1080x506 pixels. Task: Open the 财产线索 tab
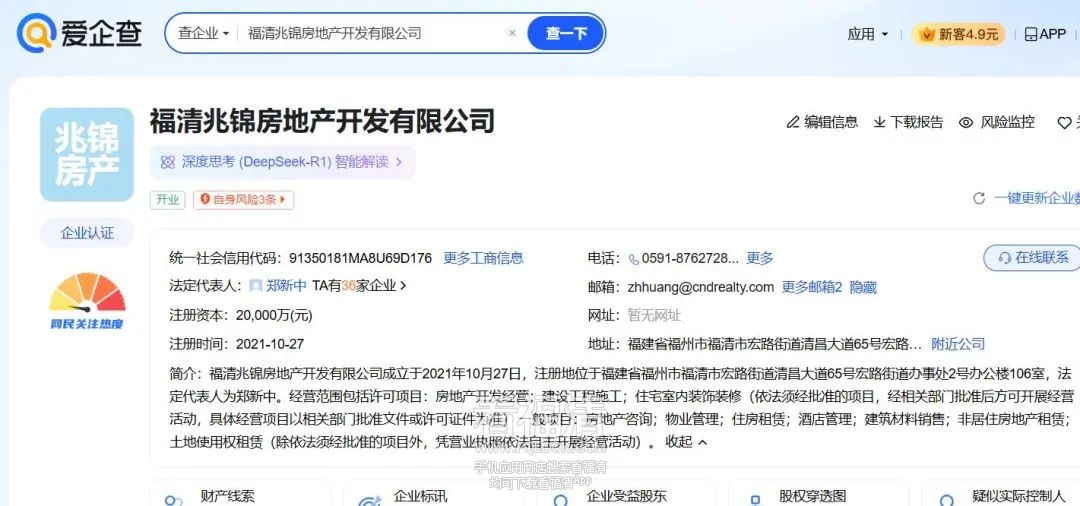coord(226,495)
